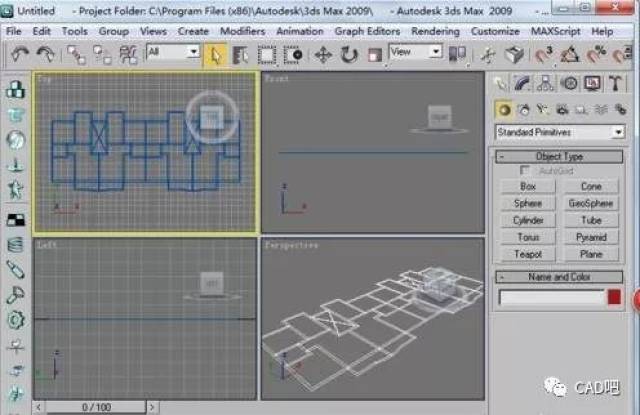The height and width of the screenshot is (415, 640).
Task: Select the Helpers category icon
Action: pyautogui.click(x=582, y=110)
